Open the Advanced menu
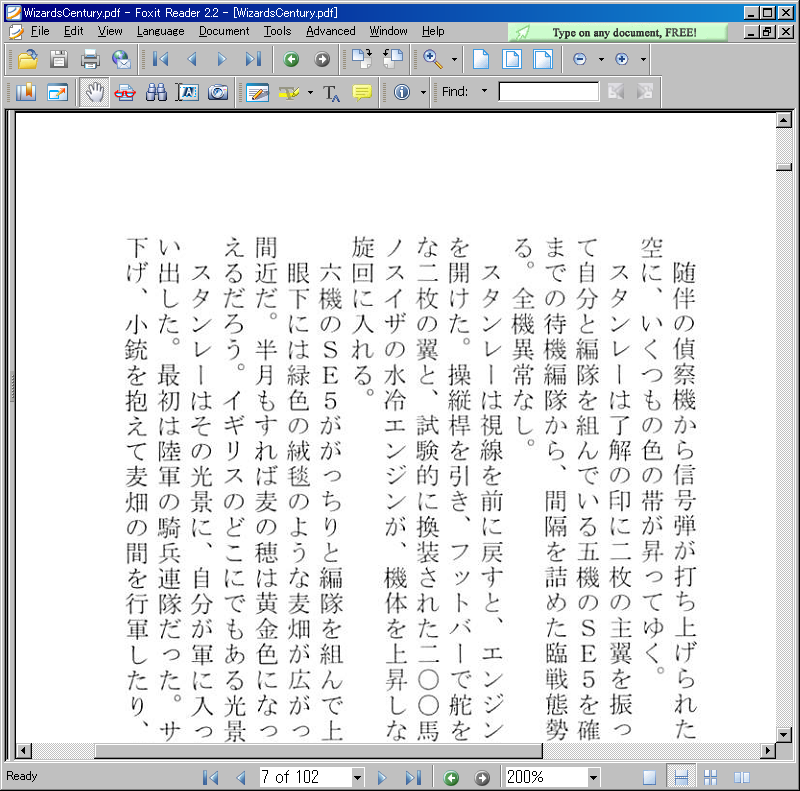 [x=331, y=31]
